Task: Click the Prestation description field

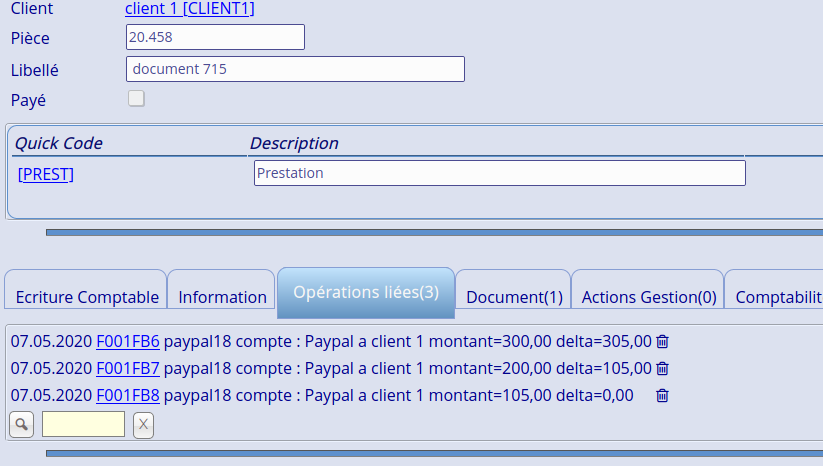Action: point(500,173)
